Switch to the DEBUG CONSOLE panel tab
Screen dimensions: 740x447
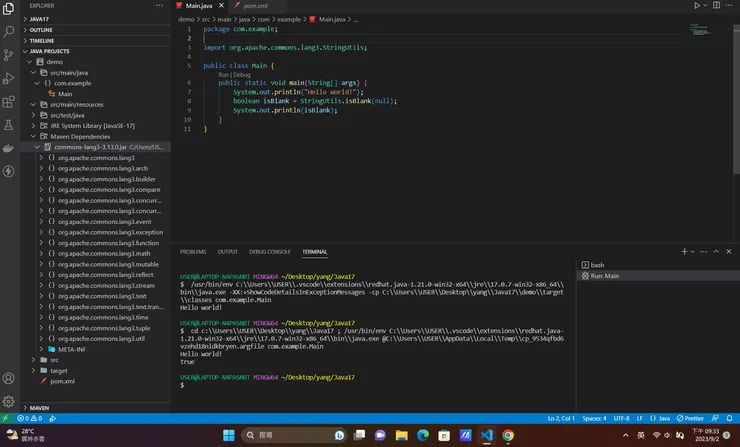pyautogui.click(x=269, y=252)
